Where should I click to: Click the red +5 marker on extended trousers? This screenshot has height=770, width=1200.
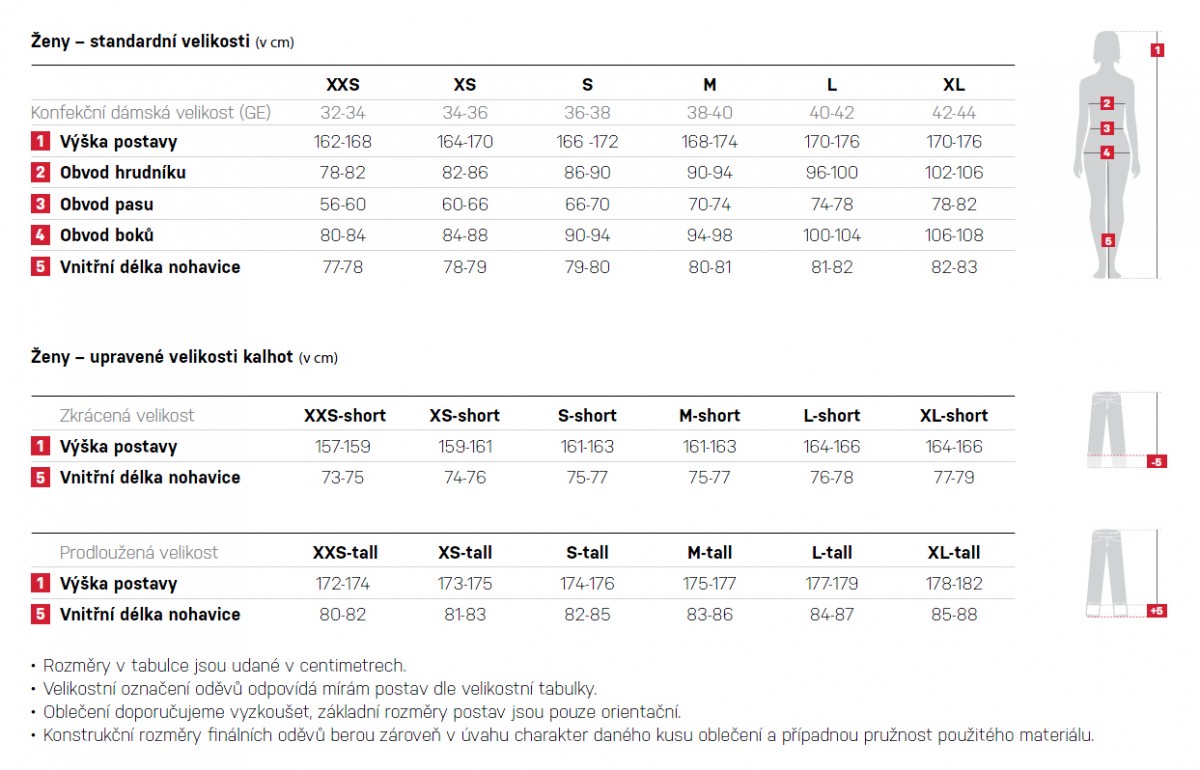pyautogui.click(x=1157, y=610)
